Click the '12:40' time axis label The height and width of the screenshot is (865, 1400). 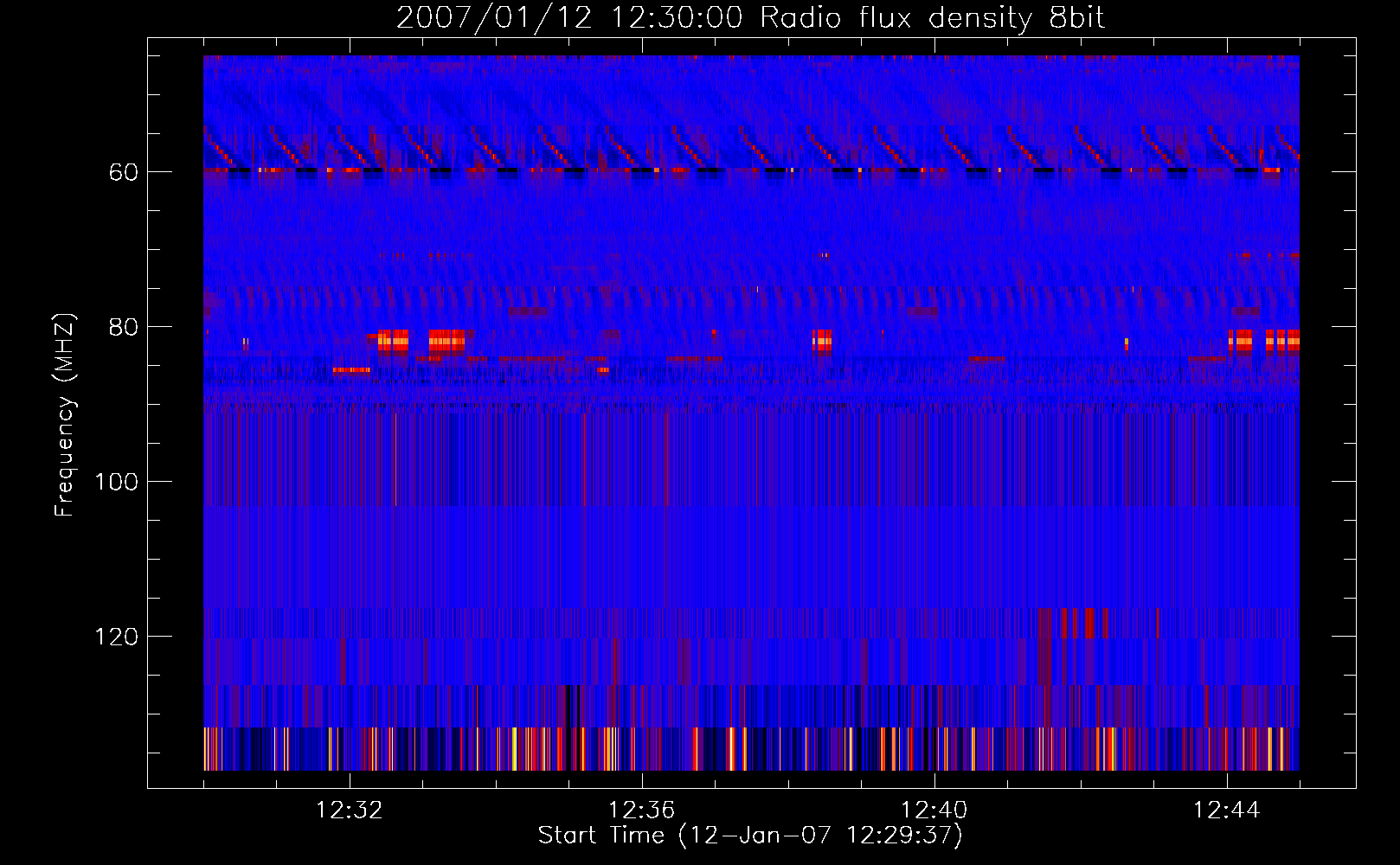click(x=934, y=811)
